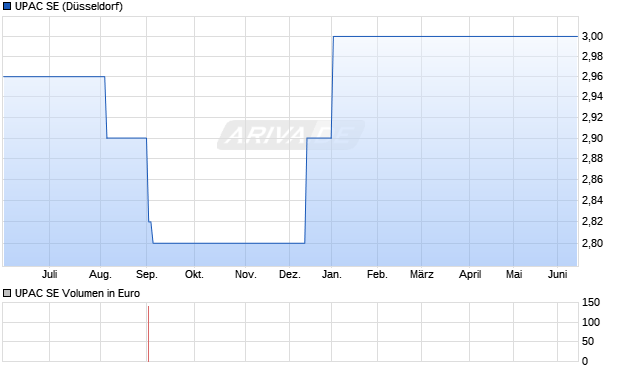The width and height of the screenshot is (620, 371).
Task: Click the 'Aug.' axis label
Action: (100, 274)
